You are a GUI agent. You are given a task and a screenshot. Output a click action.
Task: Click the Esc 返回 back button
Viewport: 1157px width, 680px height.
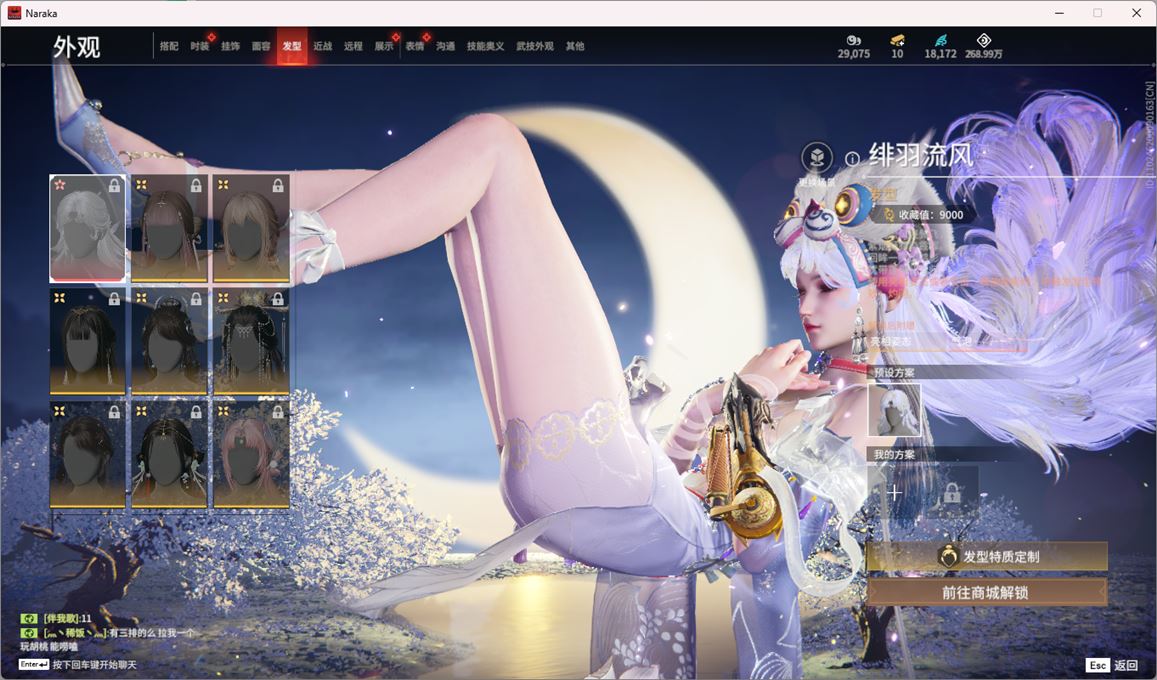pos(1112,665)
